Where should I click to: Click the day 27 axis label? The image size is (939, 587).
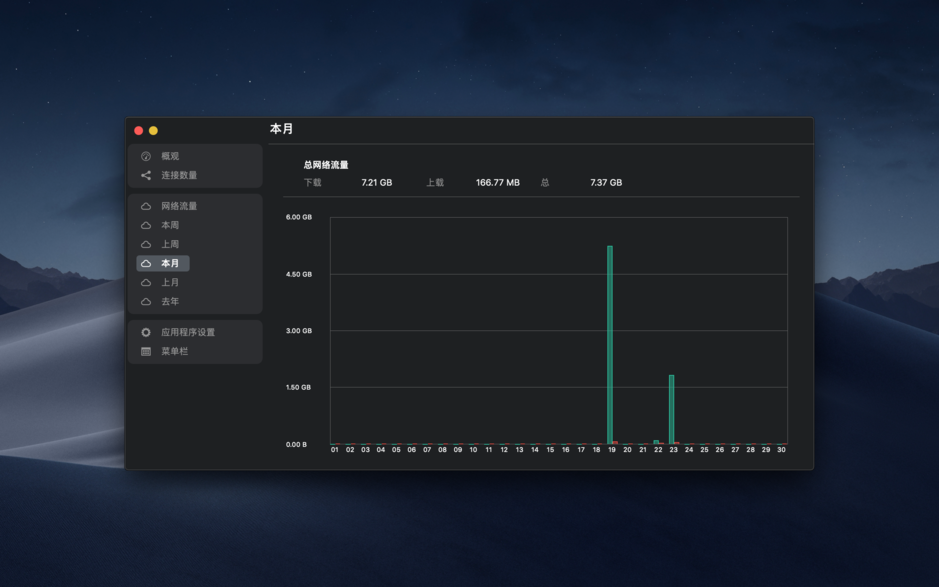(x=735, y=450)
